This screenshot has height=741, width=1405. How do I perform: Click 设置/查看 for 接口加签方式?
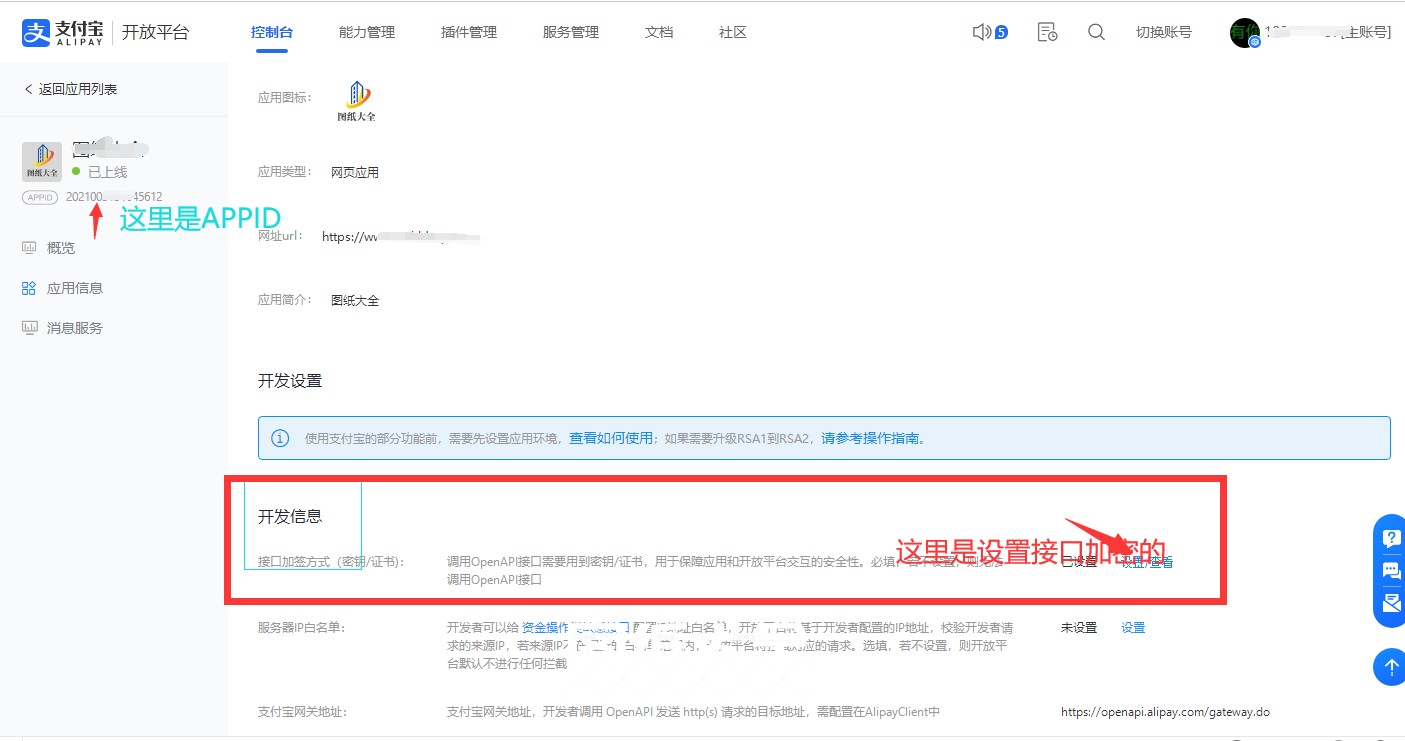coord(1147,562)
